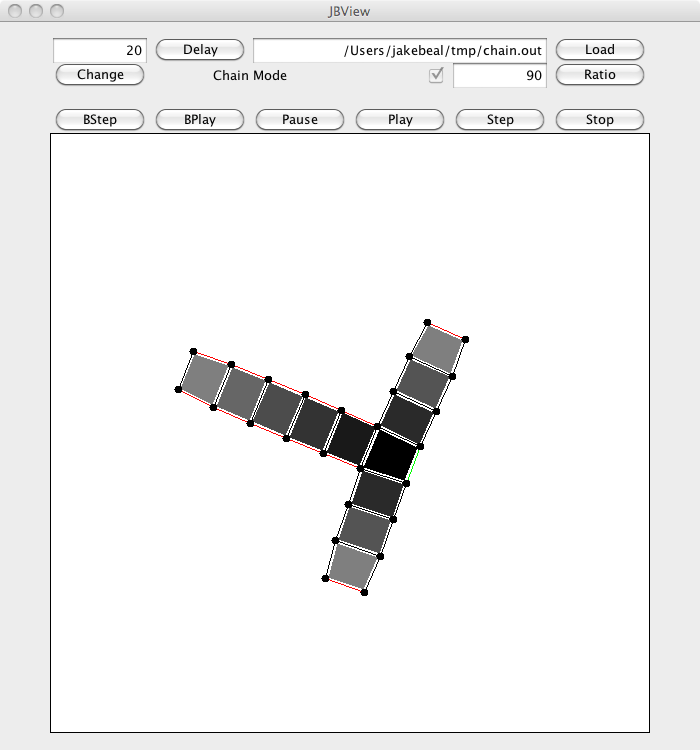This screenshot has height=750, width=700.
Task: Minimize the JBView window
Action: [36, 11]
